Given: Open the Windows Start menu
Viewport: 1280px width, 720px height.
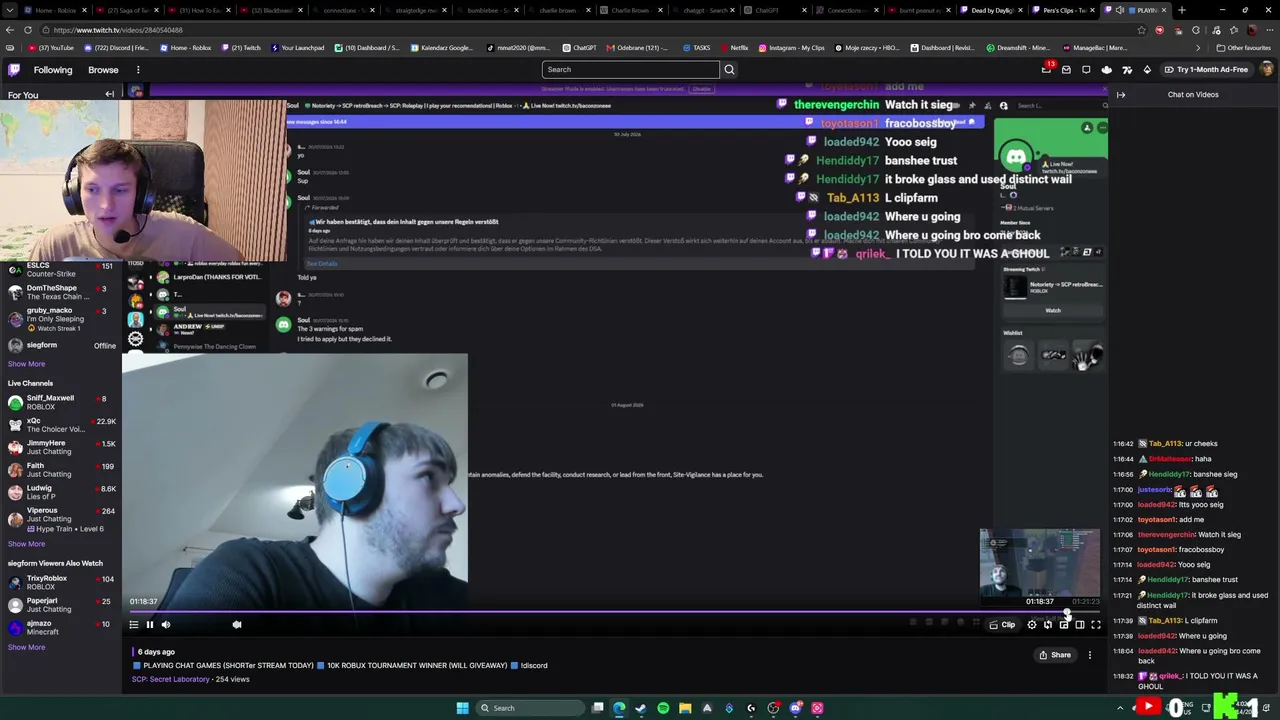Looking at the screenshot, I should click(462, 708).
